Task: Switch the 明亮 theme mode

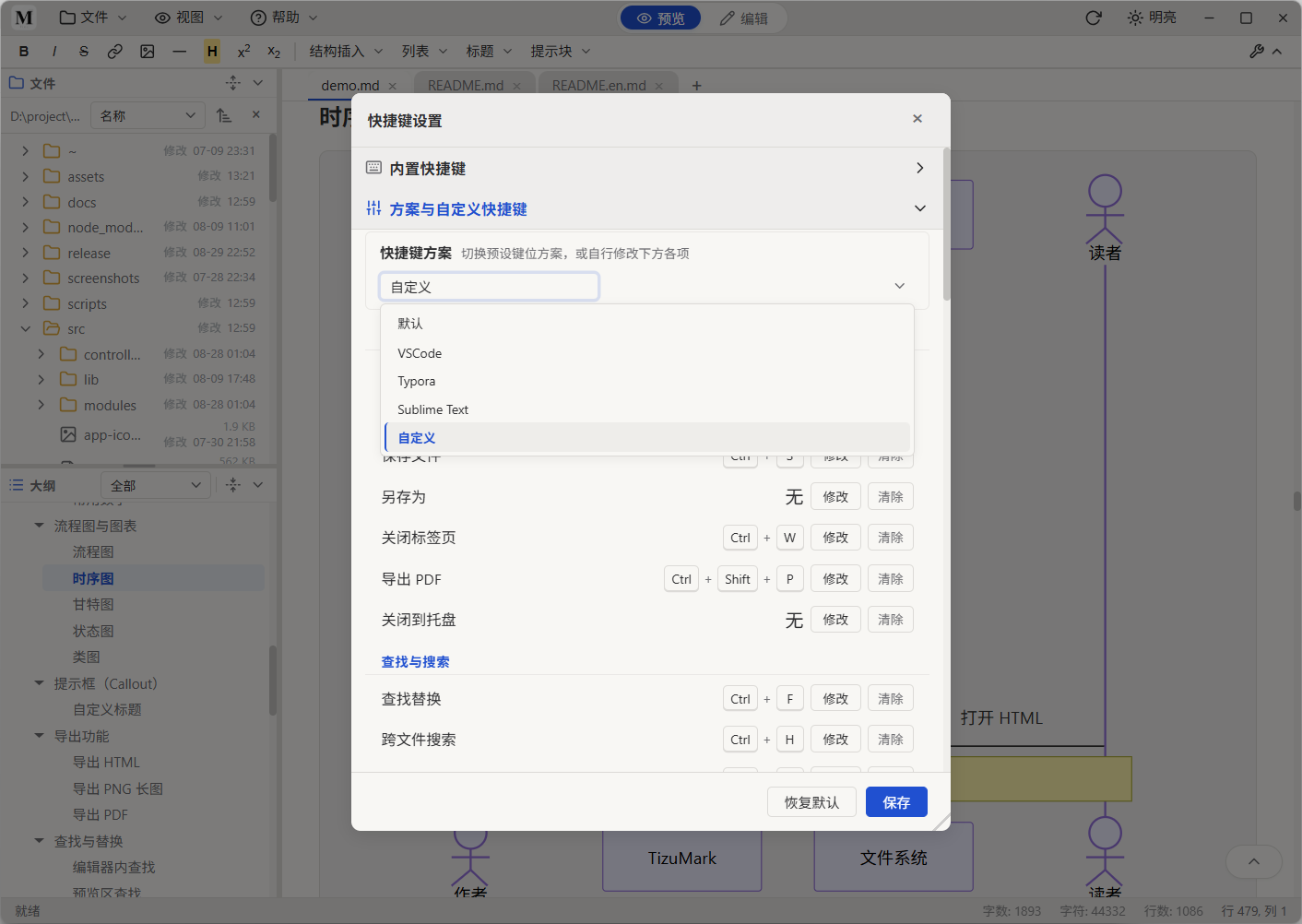Action: (x=1152, y=18)
